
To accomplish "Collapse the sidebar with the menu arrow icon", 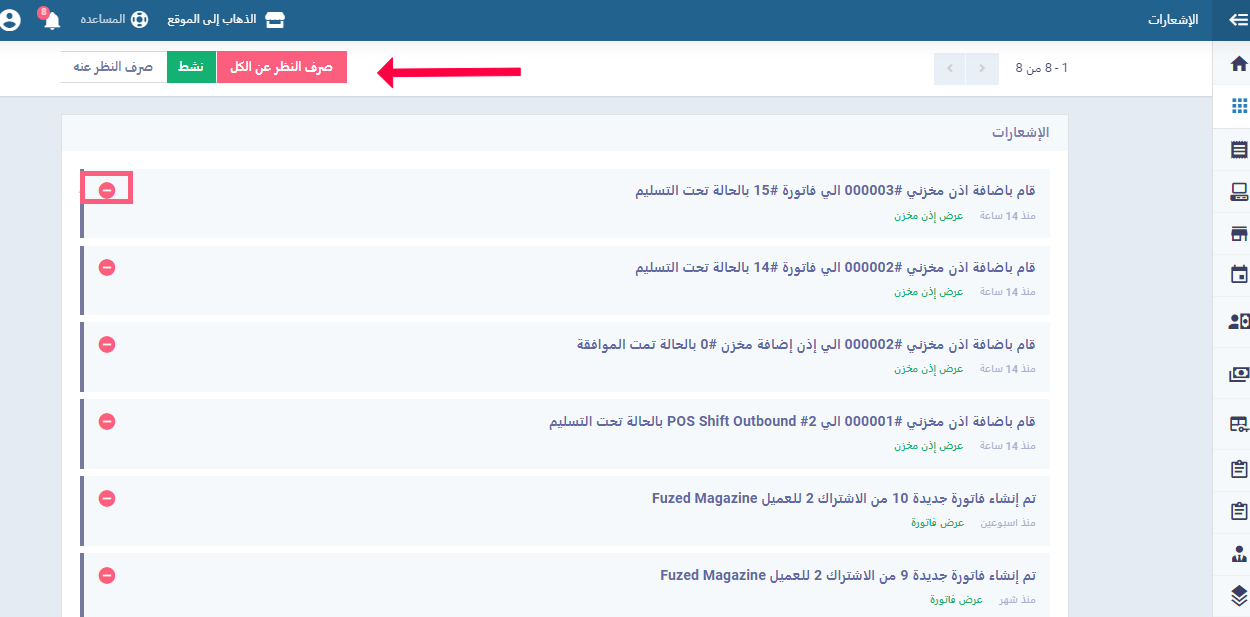I will 1237,20.
